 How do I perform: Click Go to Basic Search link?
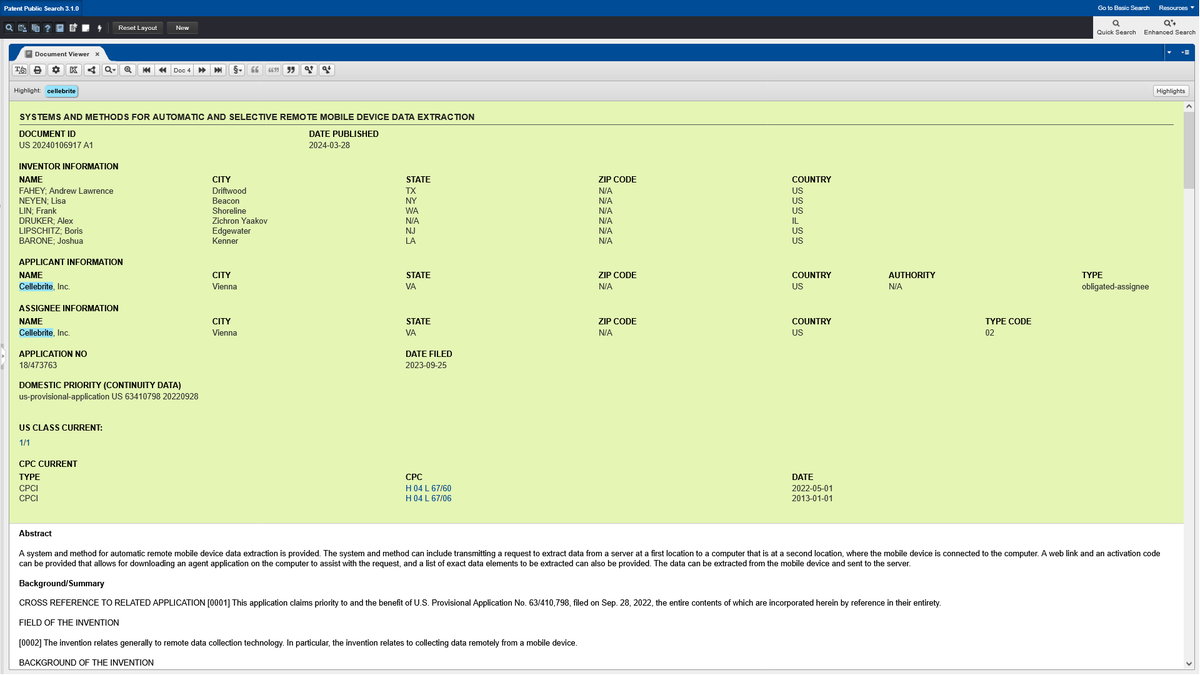click(1123, 8)
